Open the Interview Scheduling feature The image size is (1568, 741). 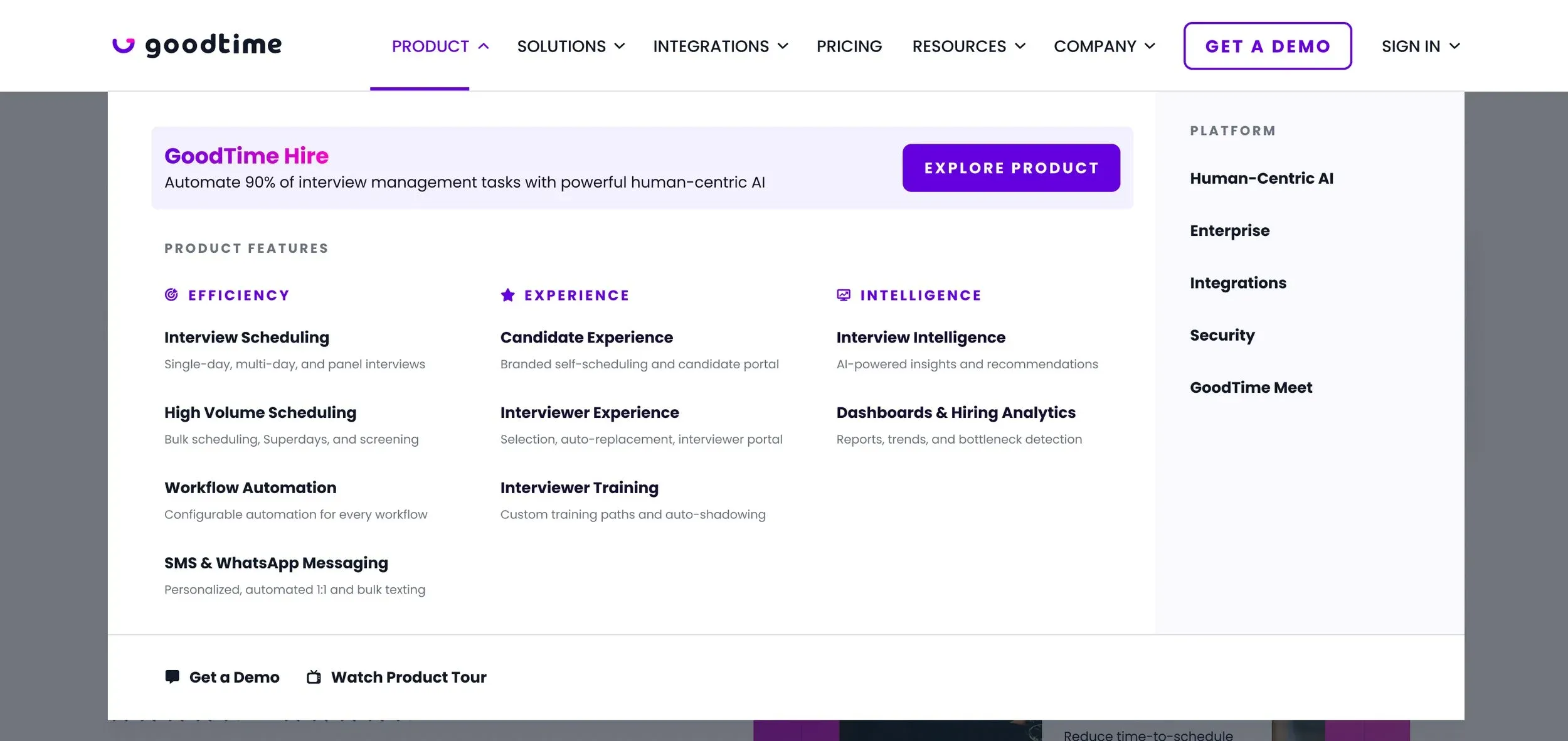[246, 338]
